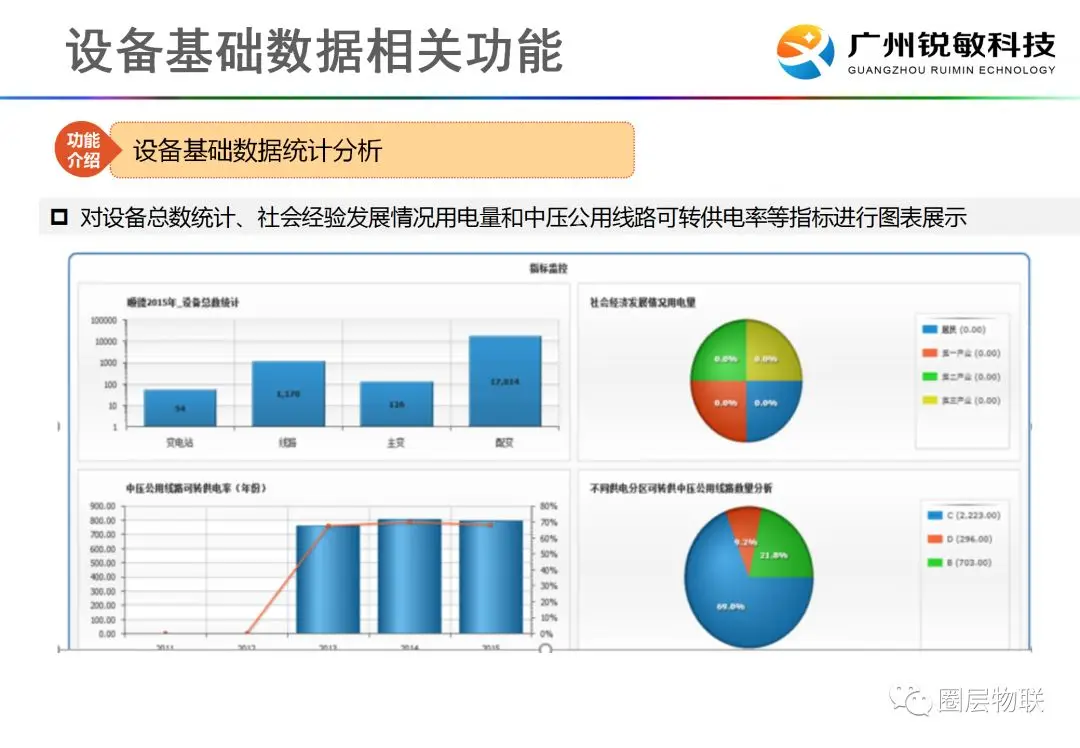Click the Guangzhou Ruimin company logo icon

(805, 51)
